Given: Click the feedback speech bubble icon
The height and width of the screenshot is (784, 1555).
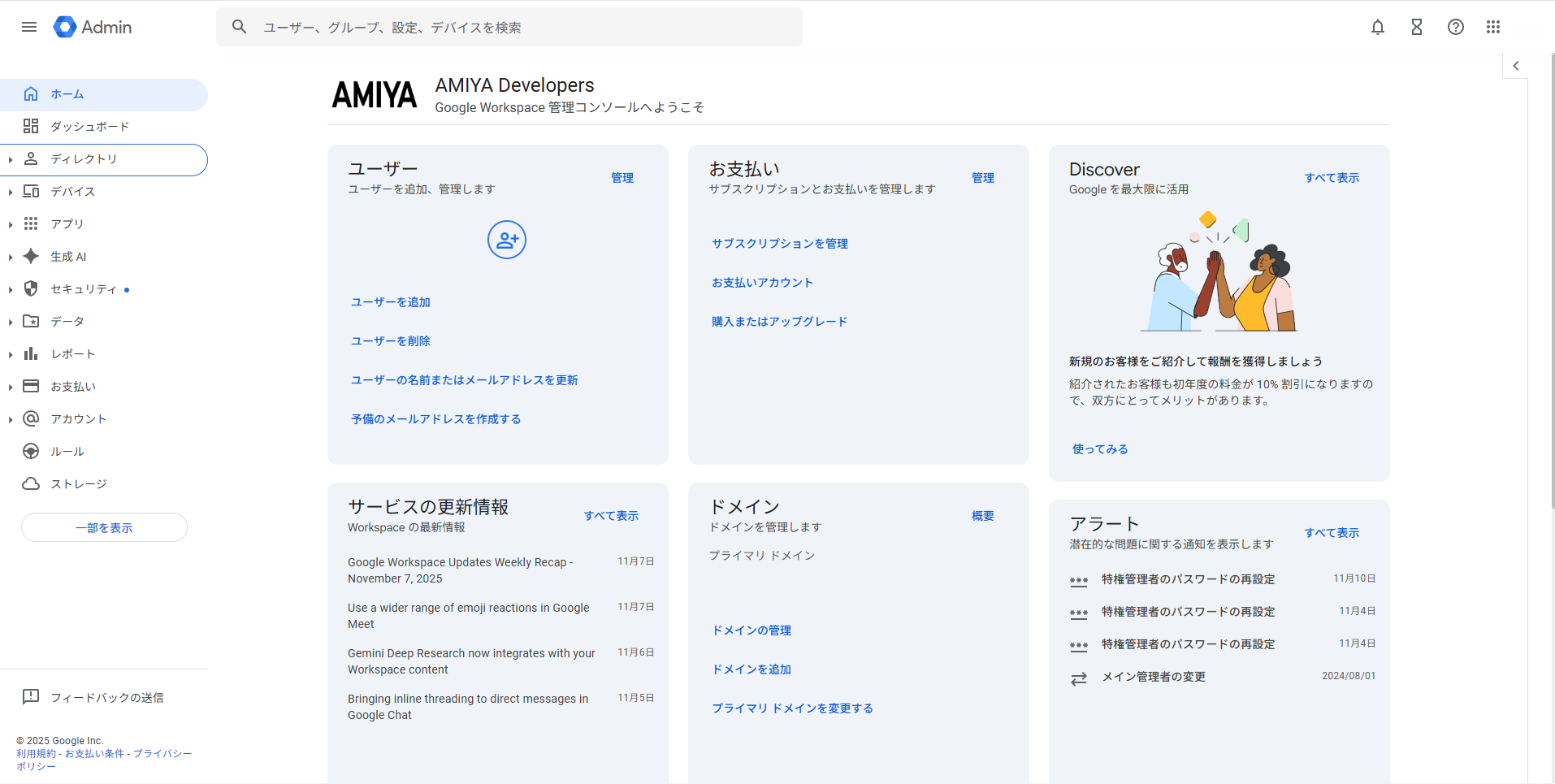Looking at the screenshot, I should (31, 697).
